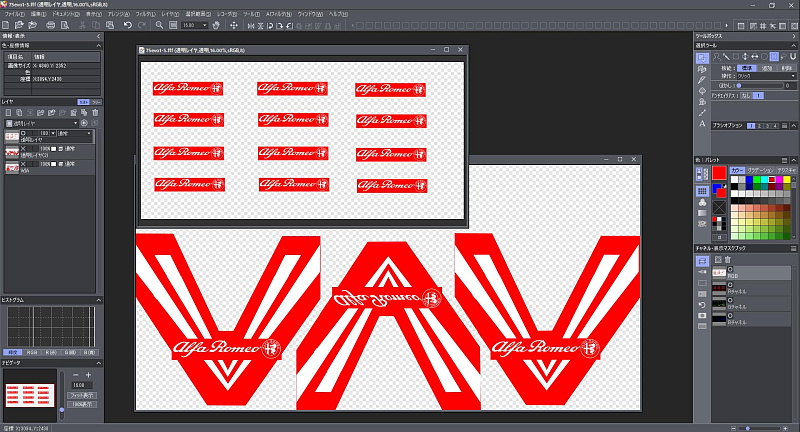Open the layer type dropdown

[75, 123]
